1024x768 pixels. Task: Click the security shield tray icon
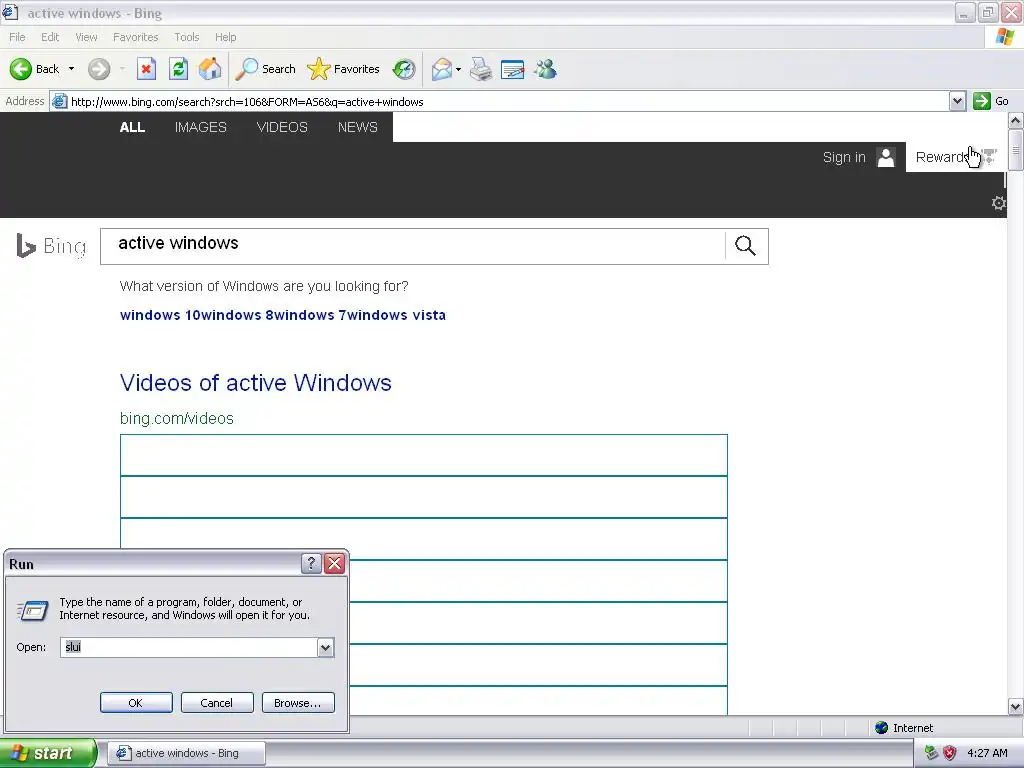pos(950,753)
